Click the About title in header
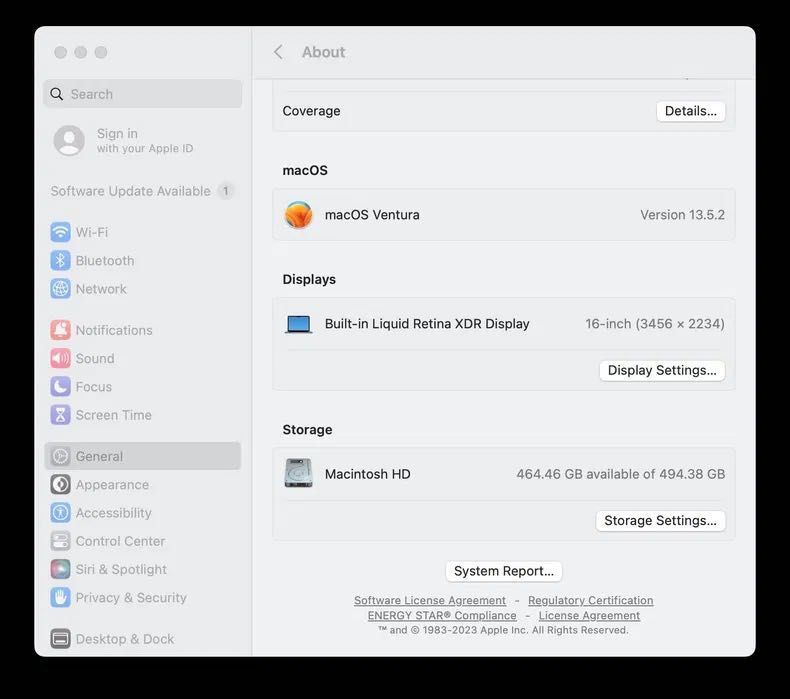 tap(323, 52)
